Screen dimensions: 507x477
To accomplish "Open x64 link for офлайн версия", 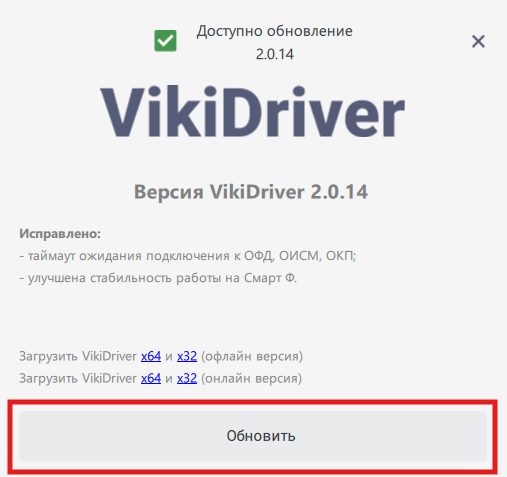I will click(x=151, y=356).
